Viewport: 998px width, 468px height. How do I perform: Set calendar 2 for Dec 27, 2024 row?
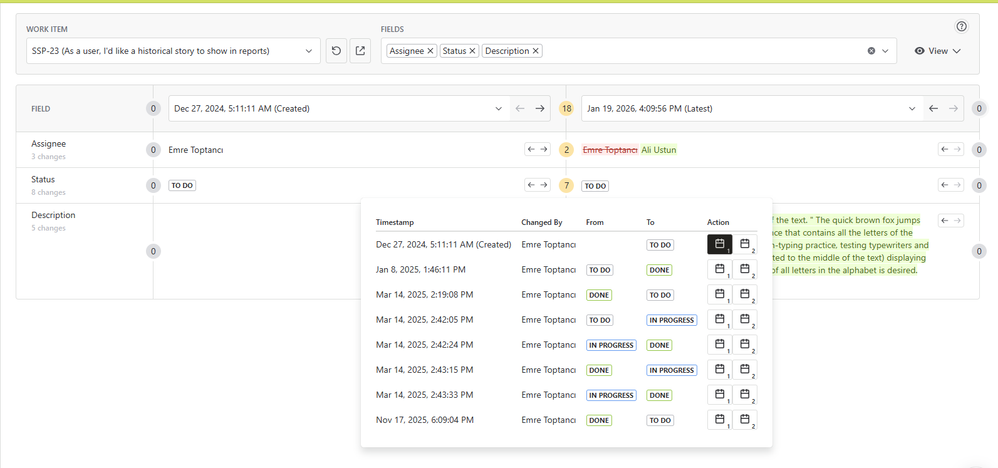pos(745,245)
